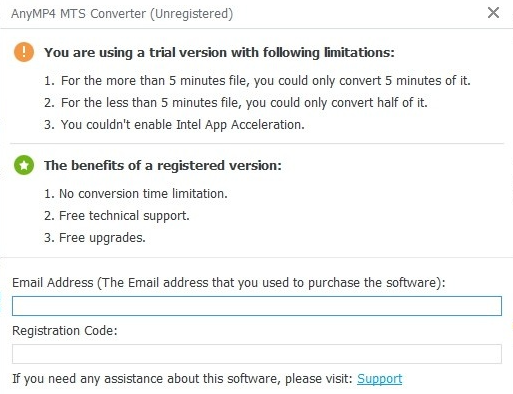513x394 pixels.
Task: Click the orange exclamation warning icon
Action: 24,52
